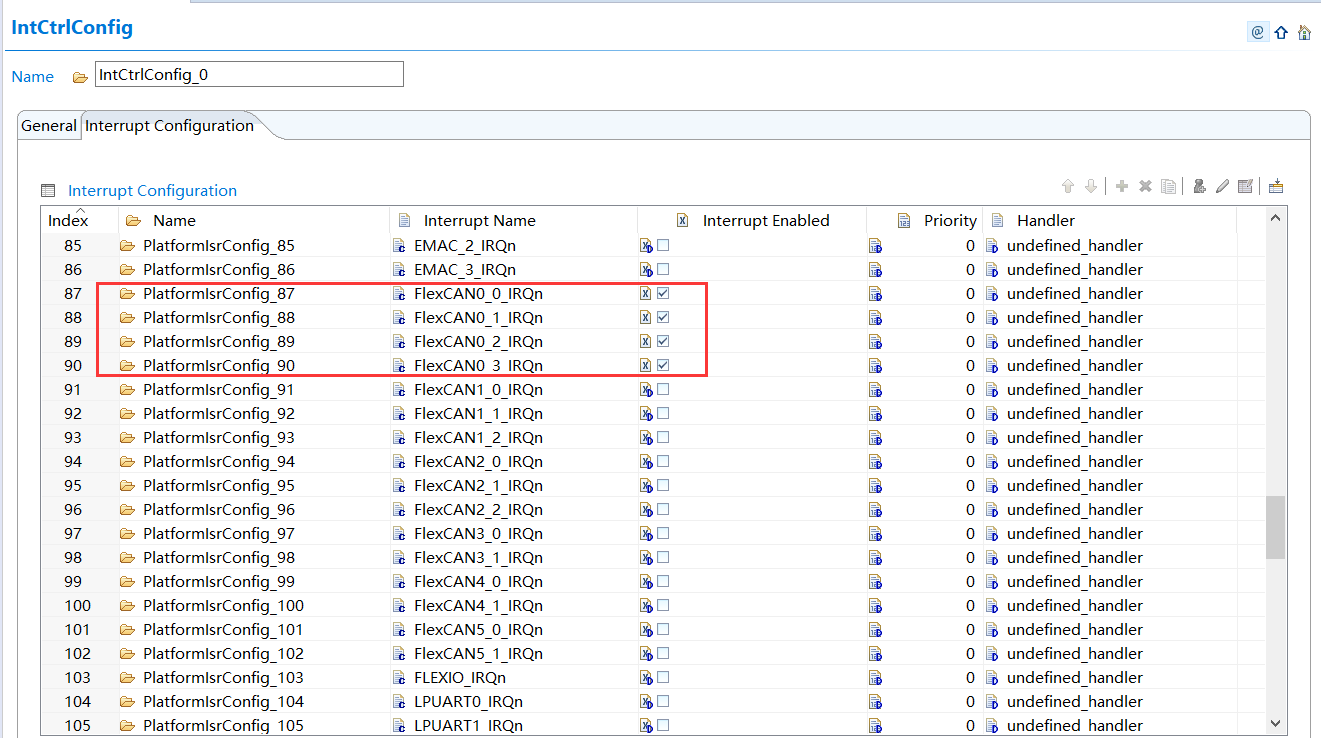Screen dimensions: 1321x738
Task: Click undefined_handler in EMAC_2_IRQn row
Action: click(1075, 246)
